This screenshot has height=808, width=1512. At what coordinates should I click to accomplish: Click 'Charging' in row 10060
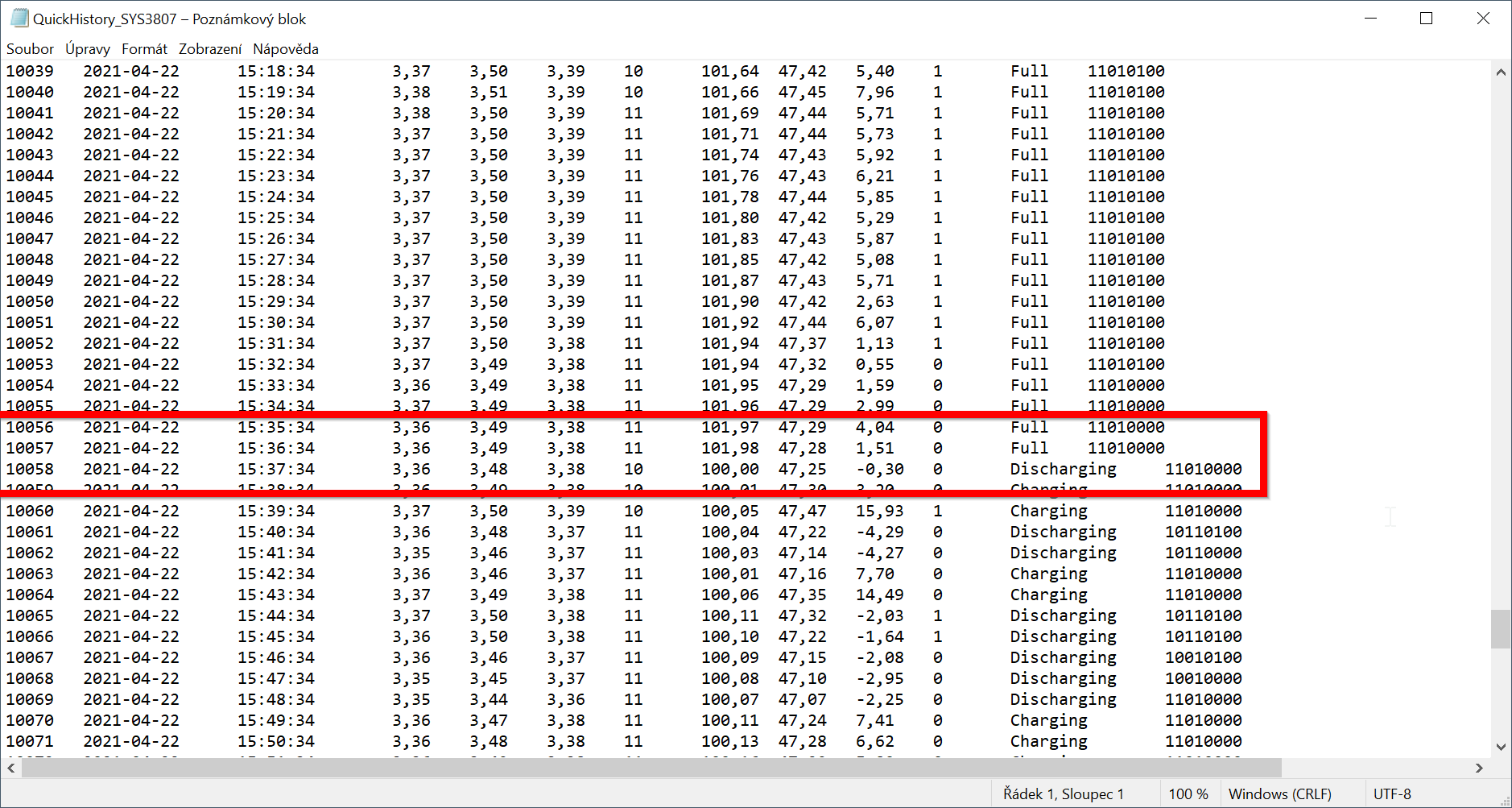[x=1049, y=511]
